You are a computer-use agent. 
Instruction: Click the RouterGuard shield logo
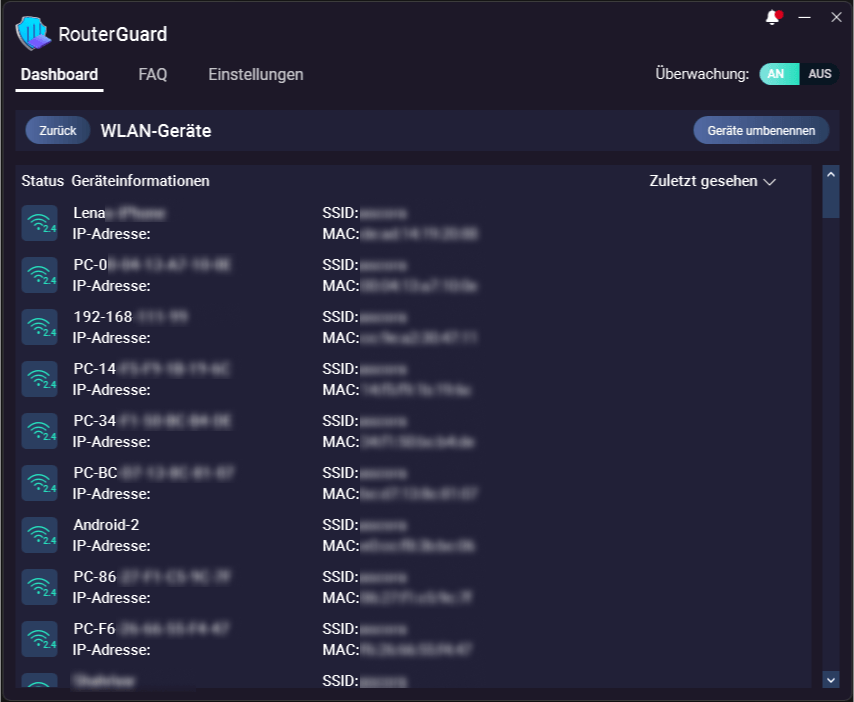pos(31,33)
